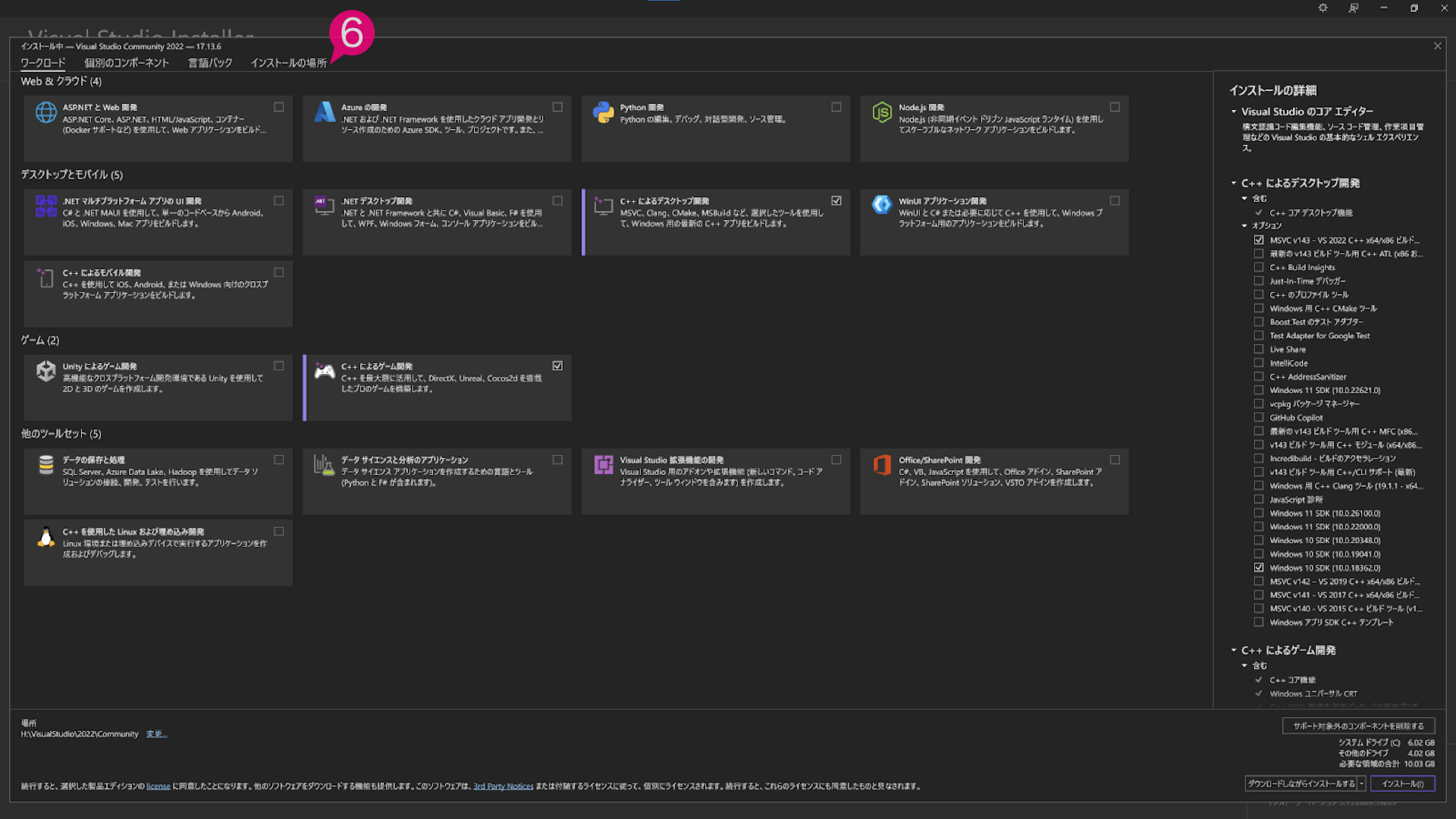Check the GitHub Copilot option
1456x819 pixels.
pyautogui.click(x=1259, y=418)
